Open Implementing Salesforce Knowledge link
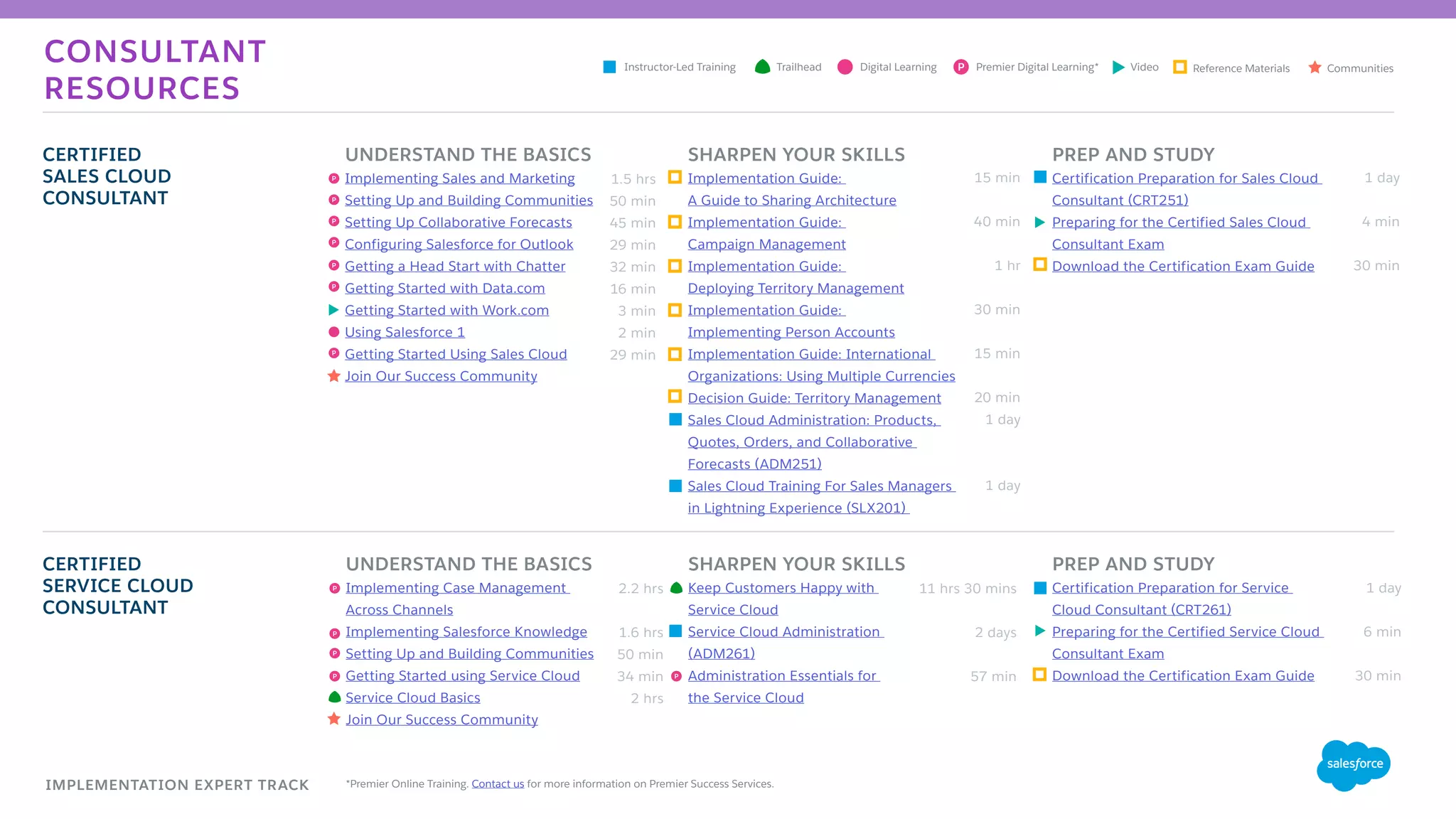Image resolution: width=1456 pixels, height=819 pixels. click(466, 632)
